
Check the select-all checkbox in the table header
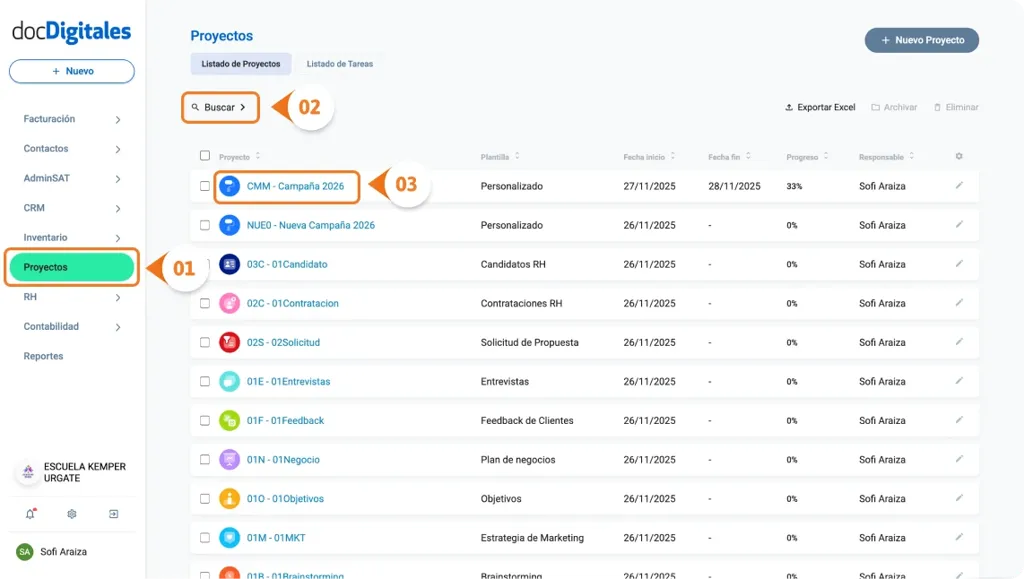[x=203, y=156]
